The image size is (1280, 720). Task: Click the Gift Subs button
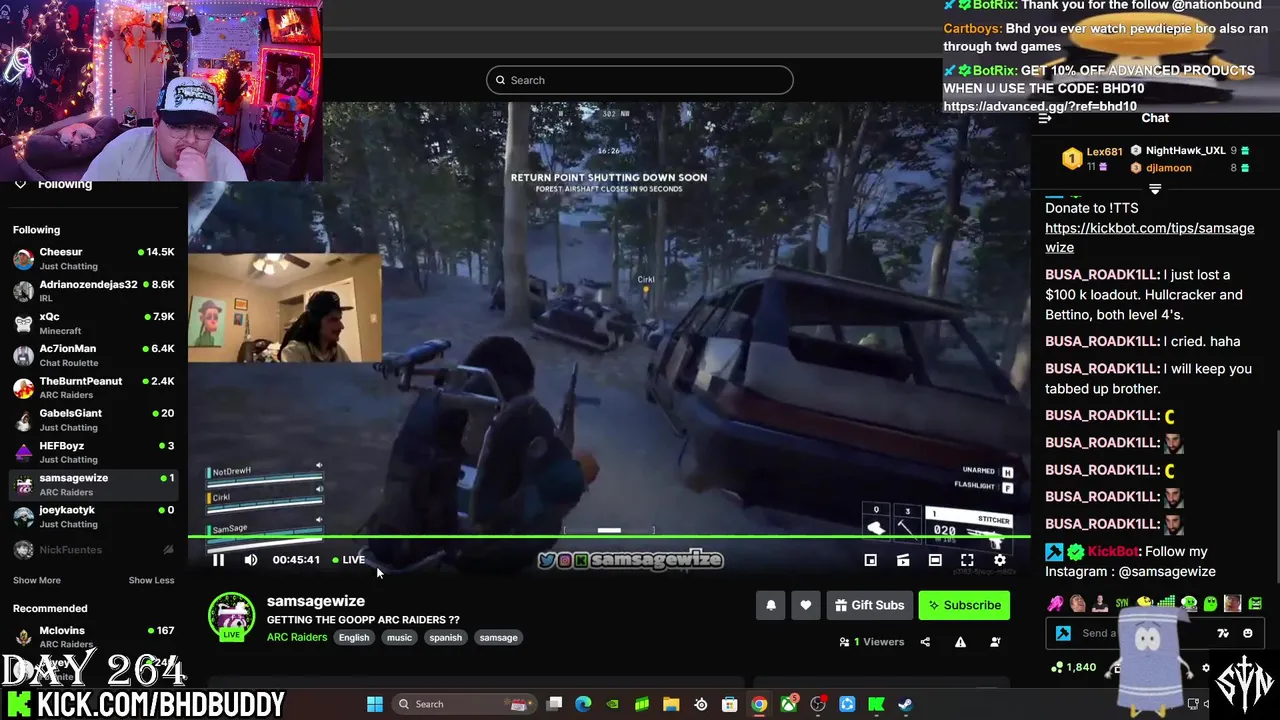869,605
